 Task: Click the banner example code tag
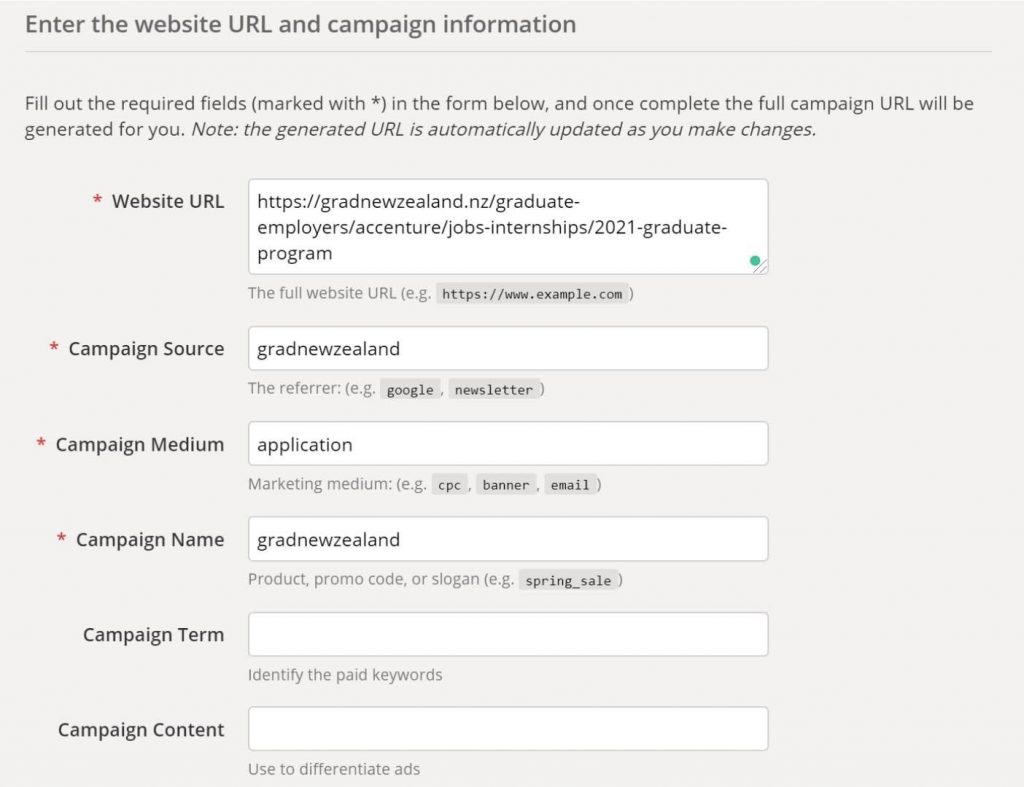tap(506, 485)
